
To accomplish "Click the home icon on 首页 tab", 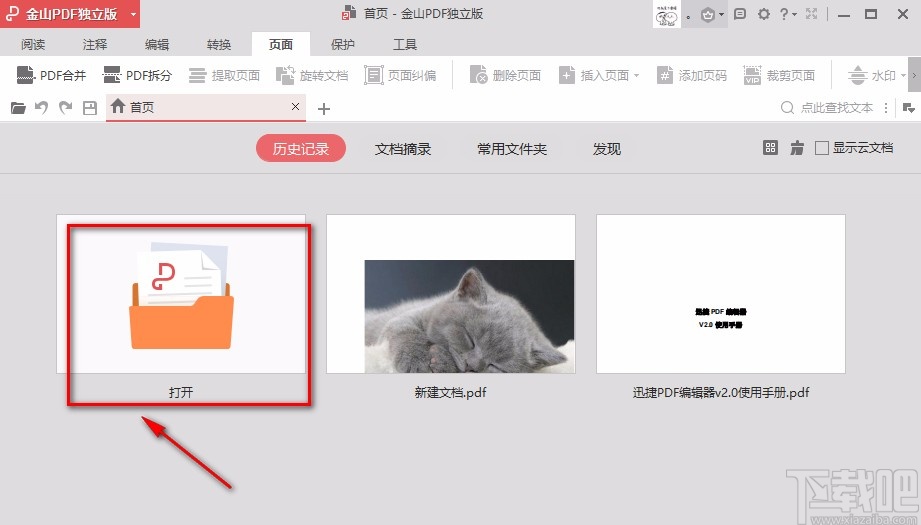I will pos(118,106).
